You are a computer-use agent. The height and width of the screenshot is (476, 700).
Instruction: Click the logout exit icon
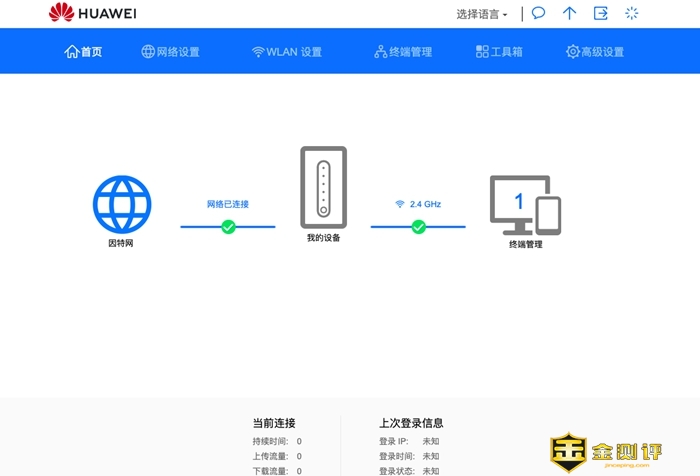pyautogui.click(x=600, y=13)
